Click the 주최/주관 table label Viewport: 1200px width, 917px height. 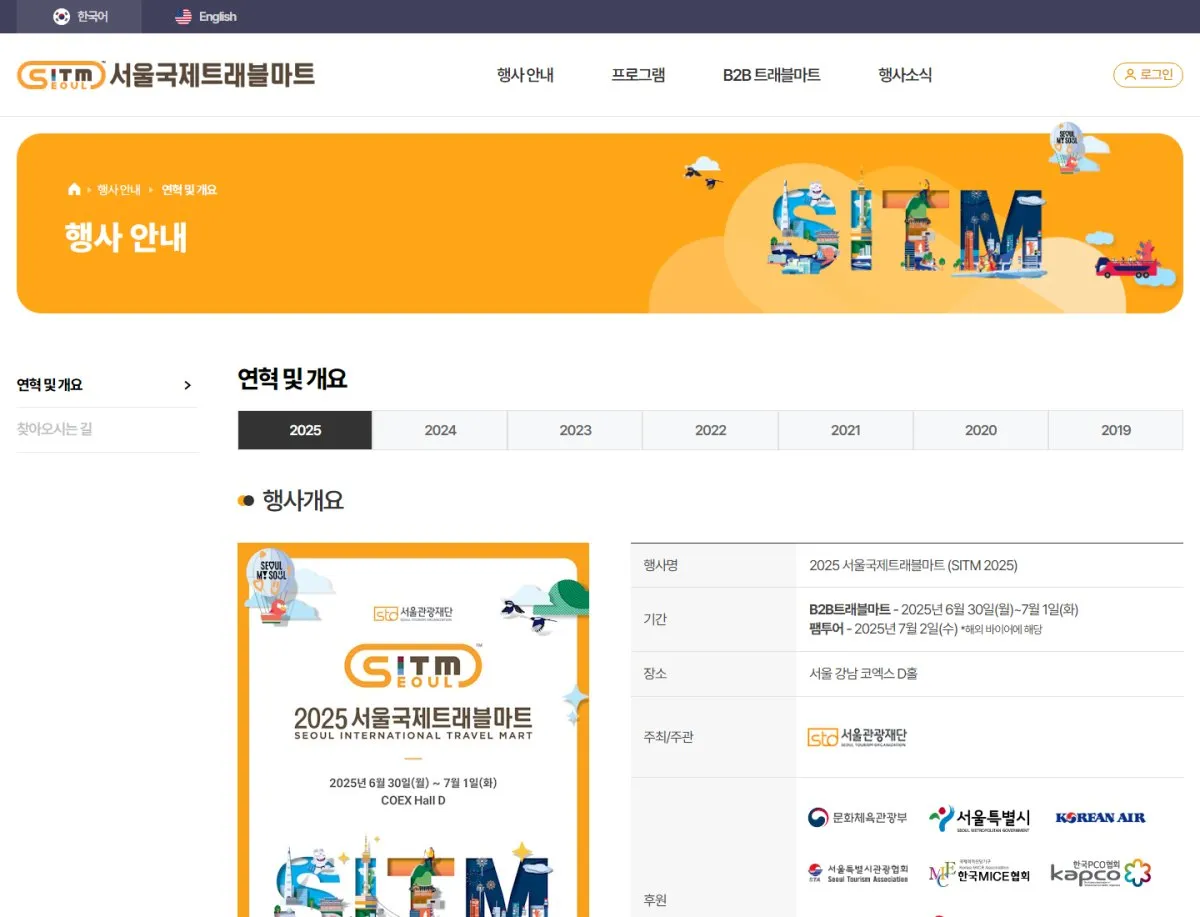668,737
